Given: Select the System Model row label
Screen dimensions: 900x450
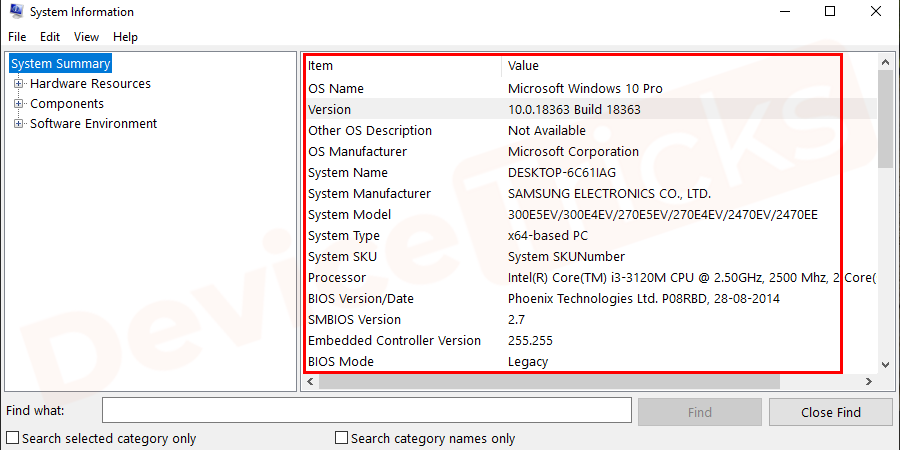Looking at the screenshot, I should 350,215.
